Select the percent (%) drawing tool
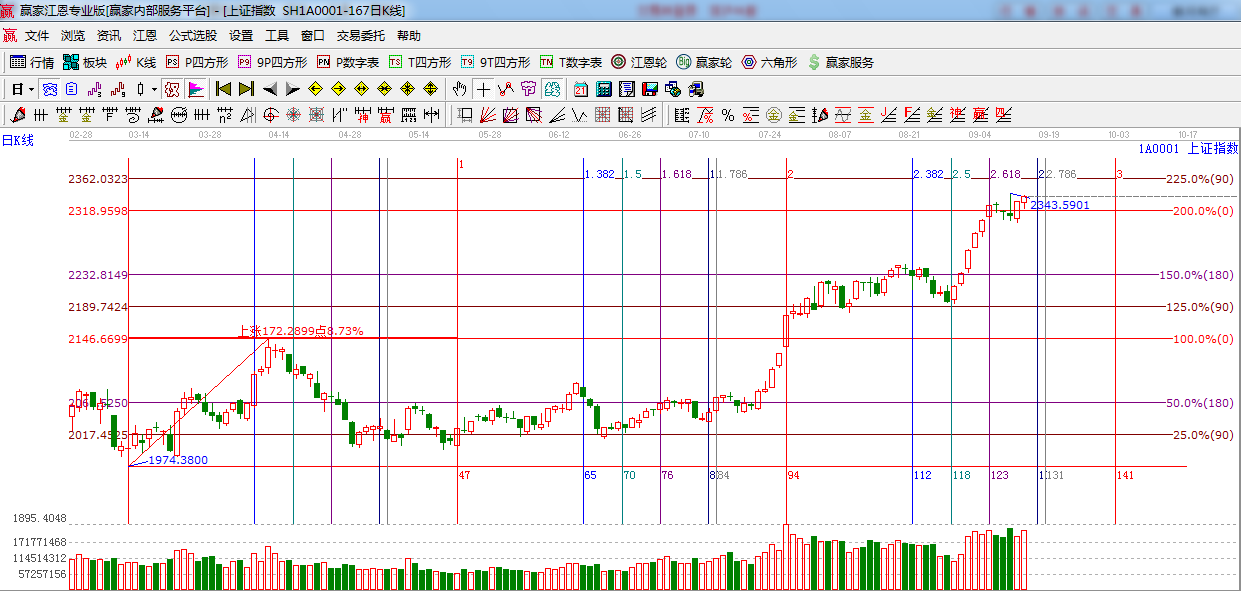This screenshot has height=591, width=1241. point(728,115)
